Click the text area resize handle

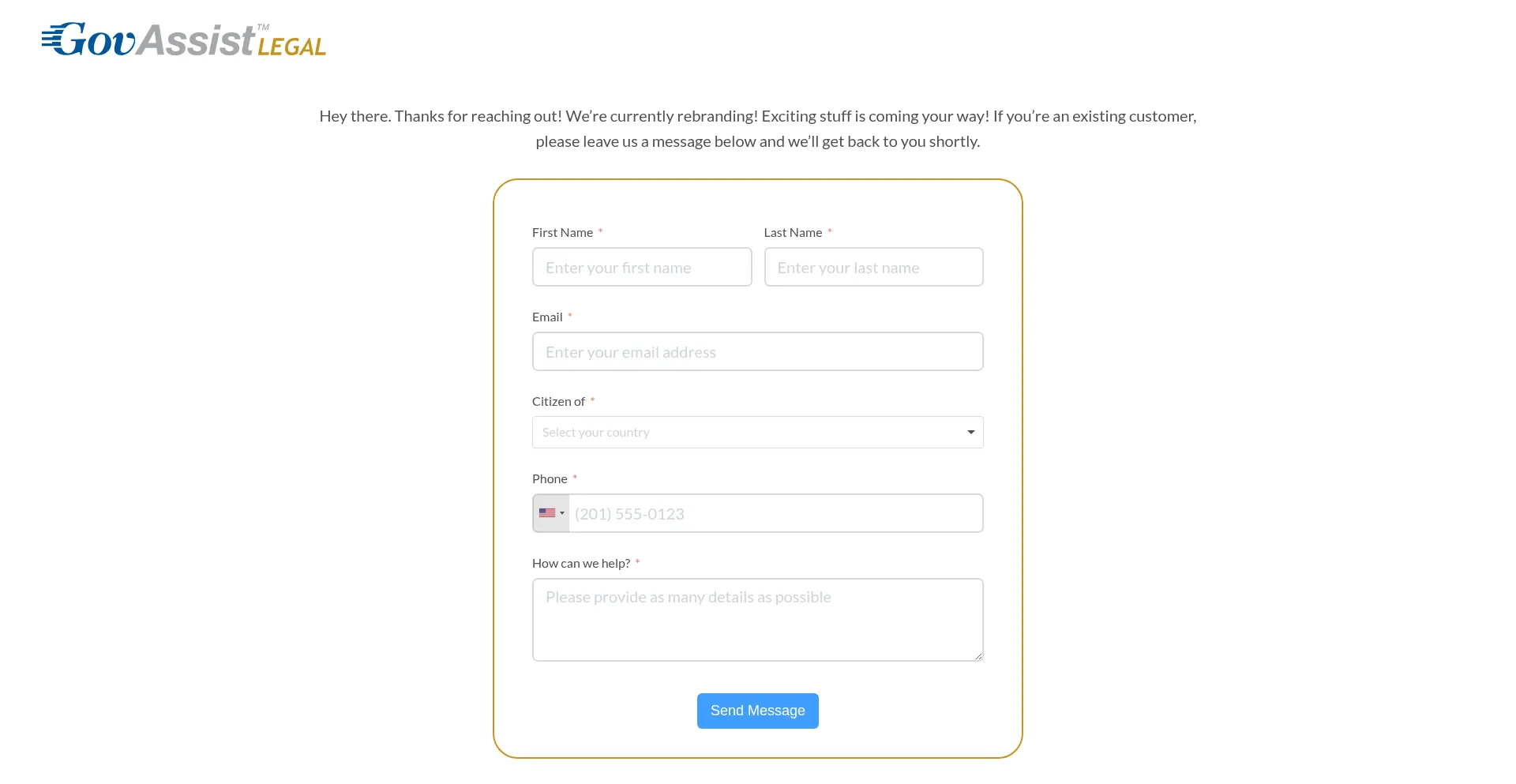979,656
